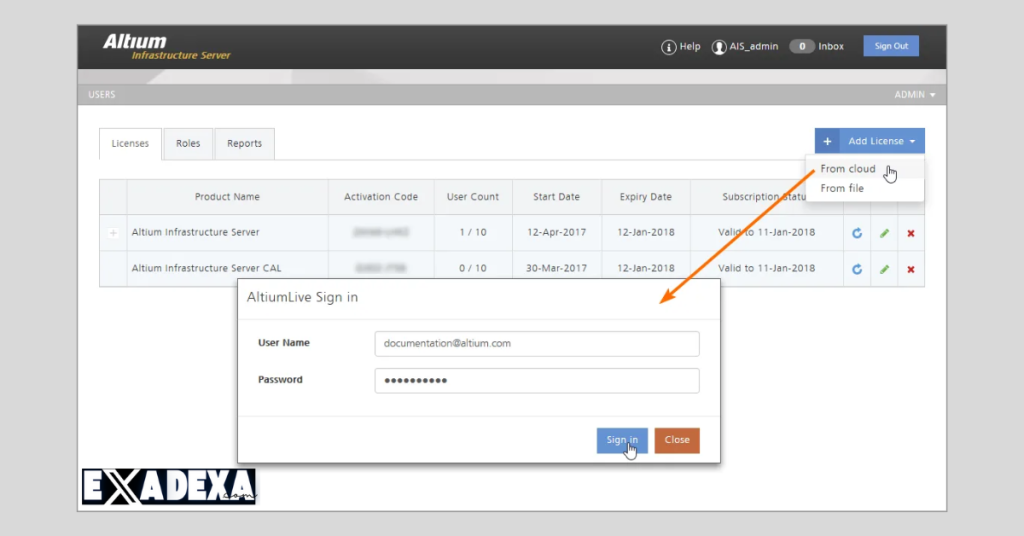Refresh the Altium Infrastructure Server CAL license
Viewport: 1024px width, 536px height.
857,269
